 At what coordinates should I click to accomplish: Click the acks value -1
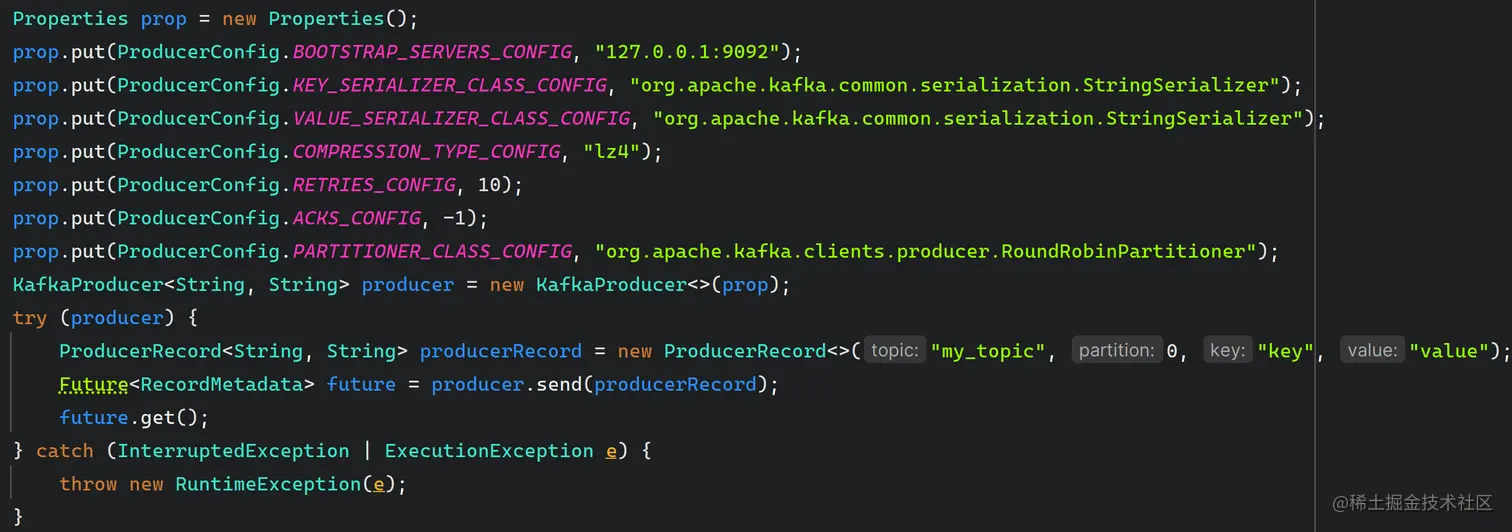coord(456,217)
